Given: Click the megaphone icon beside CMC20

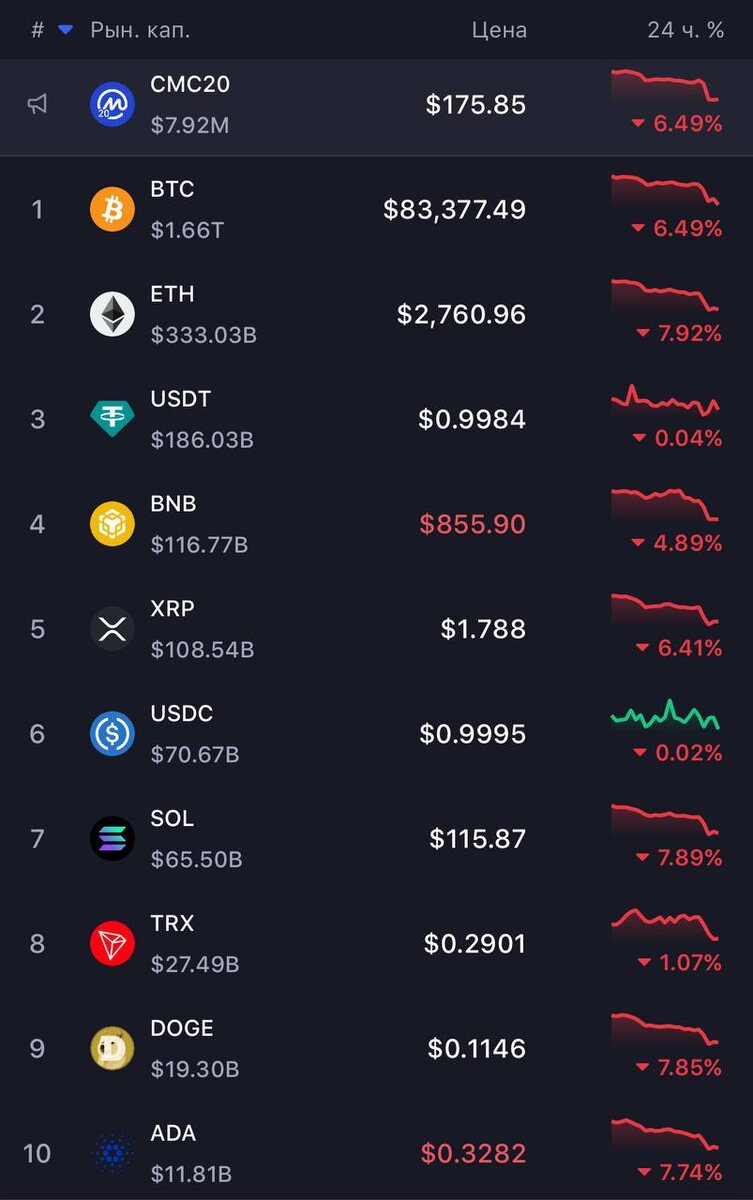Looking at the screenshot, I should tap(37, 104).
